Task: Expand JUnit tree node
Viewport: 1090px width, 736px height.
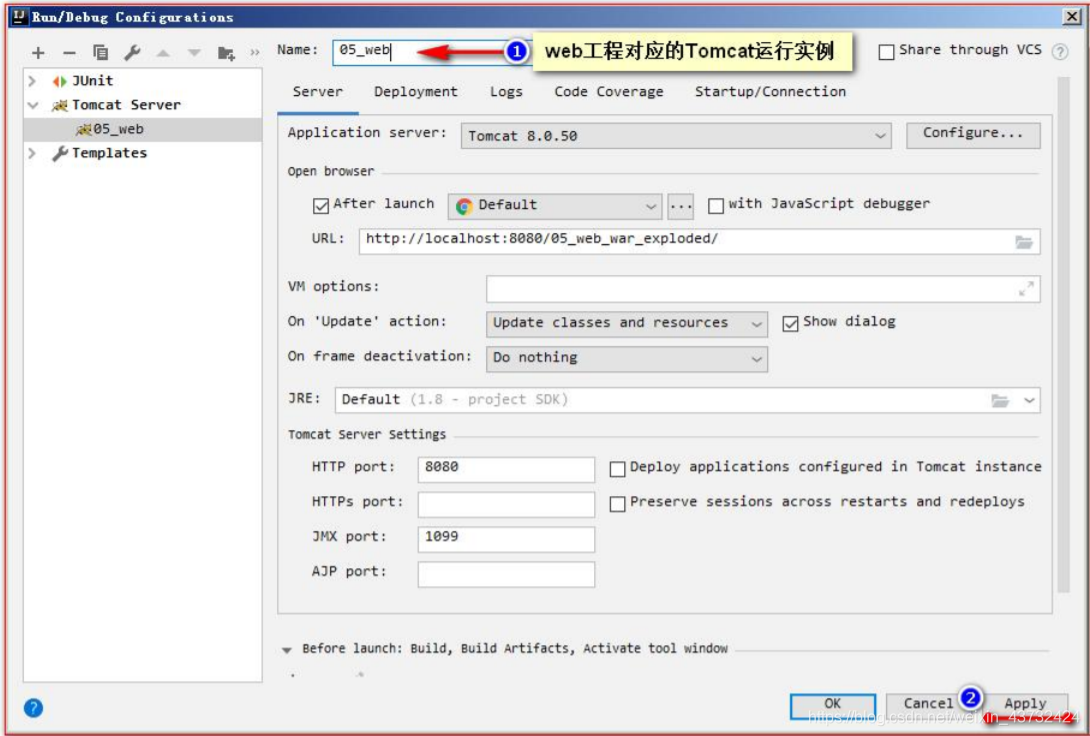Action: tap(32, 81)
